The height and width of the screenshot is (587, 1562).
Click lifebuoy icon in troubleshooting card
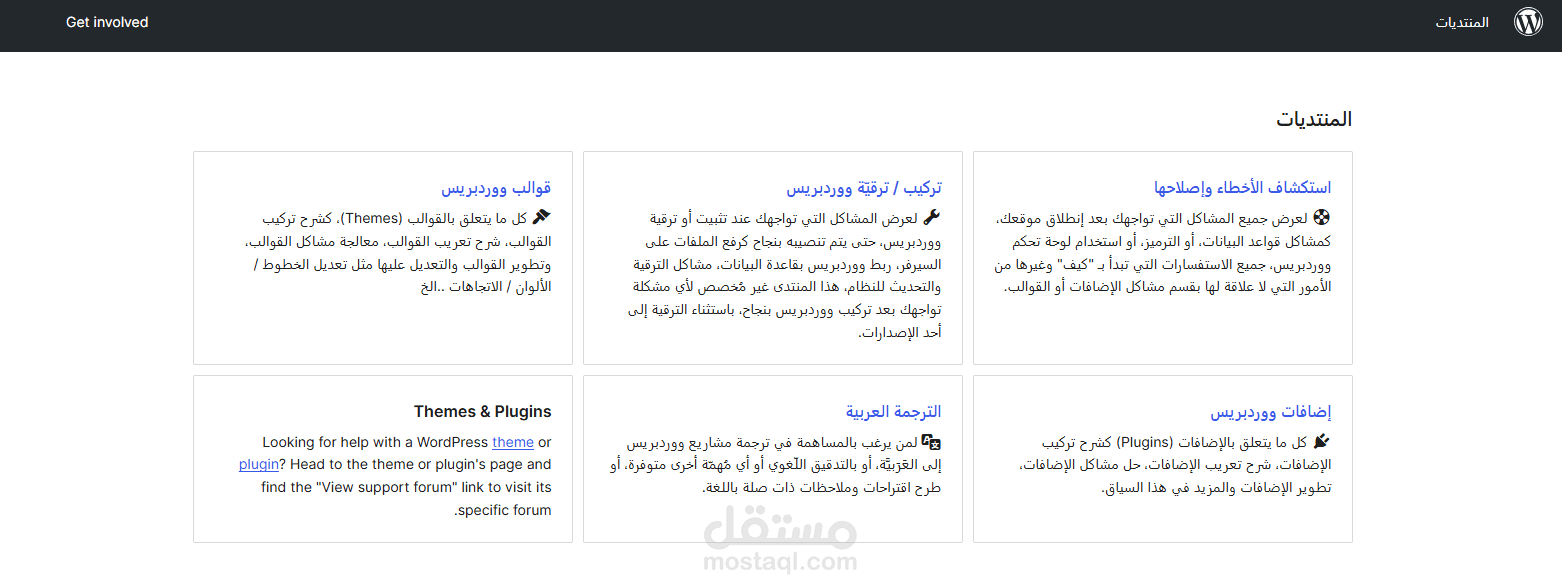[x=1323, y=217]
